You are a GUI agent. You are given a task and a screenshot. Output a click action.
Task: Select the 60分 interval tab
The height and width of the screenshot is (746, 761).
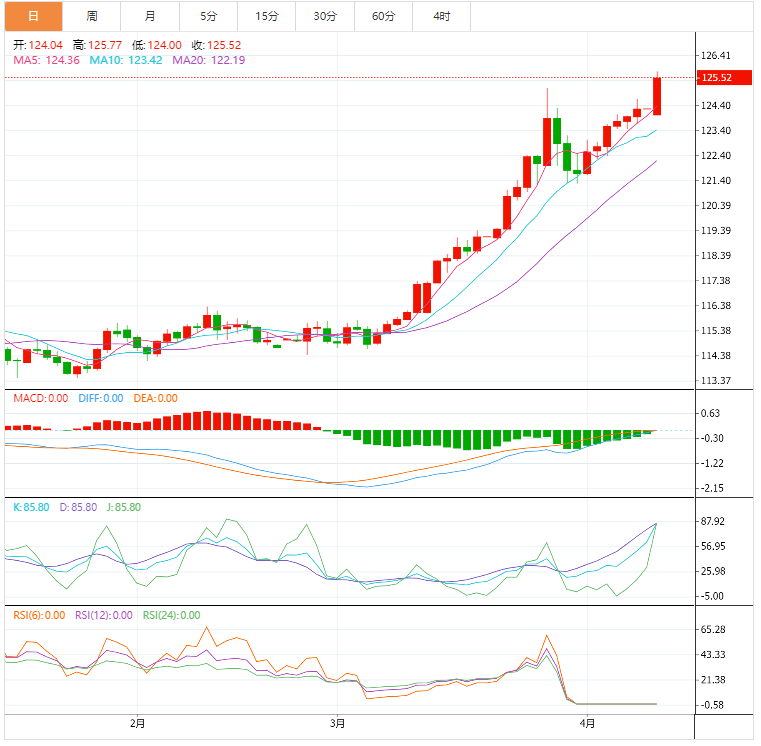383,16
